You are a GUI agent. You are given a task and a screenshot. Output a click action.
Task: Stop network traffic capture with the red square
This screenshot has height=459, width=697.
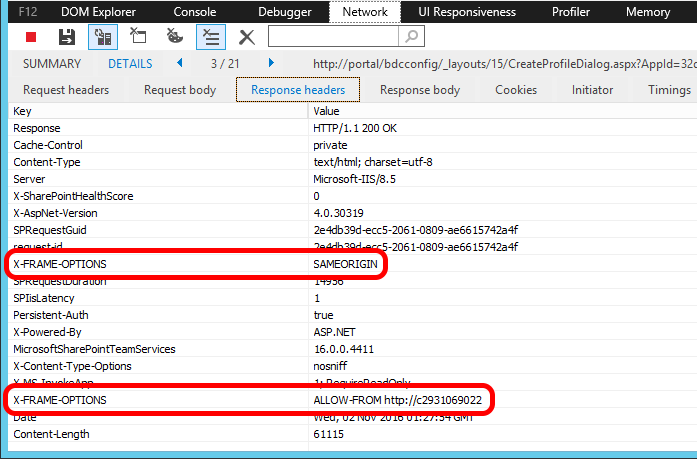(31, 37)
